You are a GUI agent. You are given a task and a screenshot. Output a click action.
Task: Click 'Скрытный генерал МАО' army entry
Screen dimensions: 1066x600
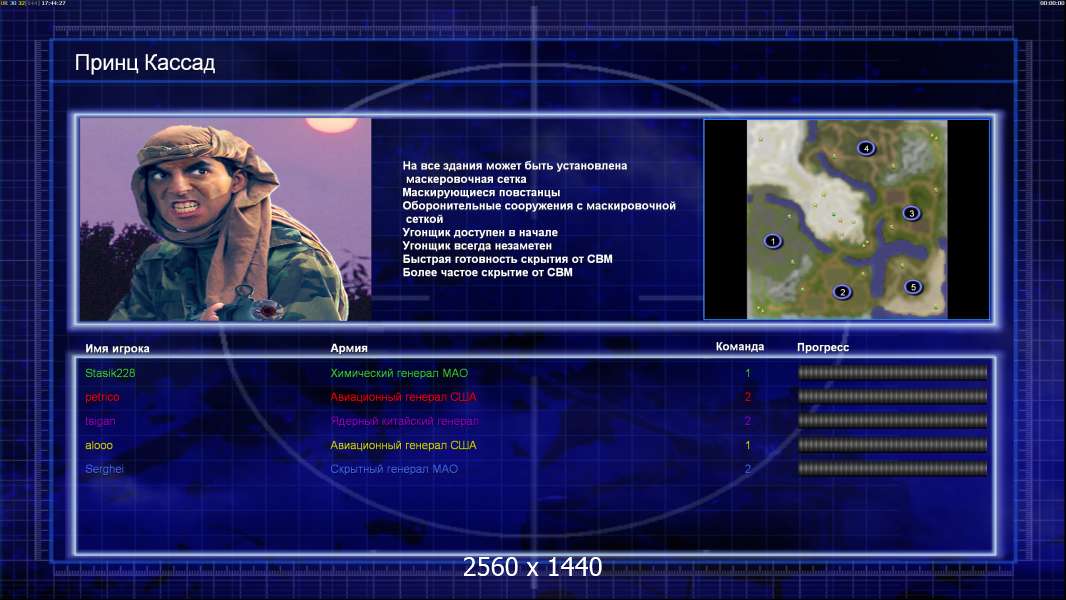pyautogui.click(x=394, y=469)
